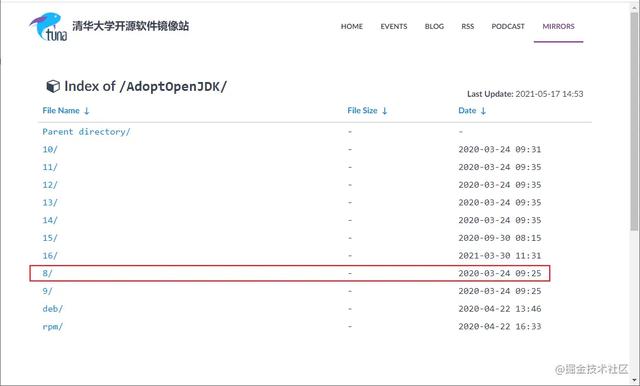This screenshot has width=640, height=386.
Task: Click the date 2020-09-30 08:15
Action: [500, 238]
